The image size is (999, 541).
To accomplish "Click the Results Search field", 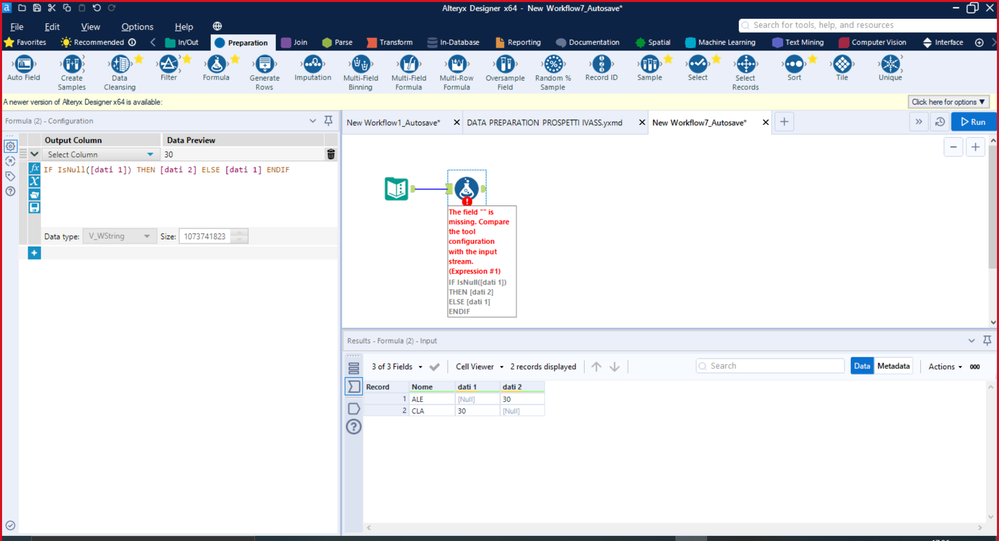I will (x=770, y=366).
